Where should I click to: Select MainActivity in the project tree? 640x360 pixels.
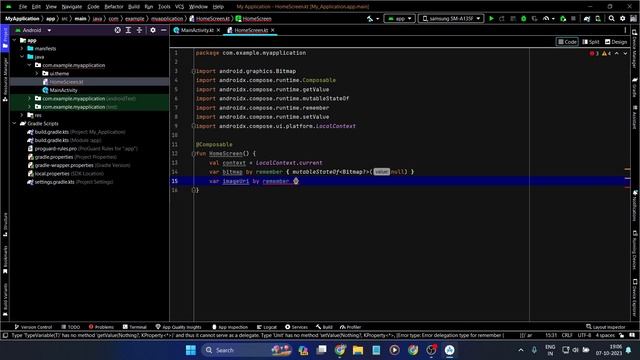[63, 90]
